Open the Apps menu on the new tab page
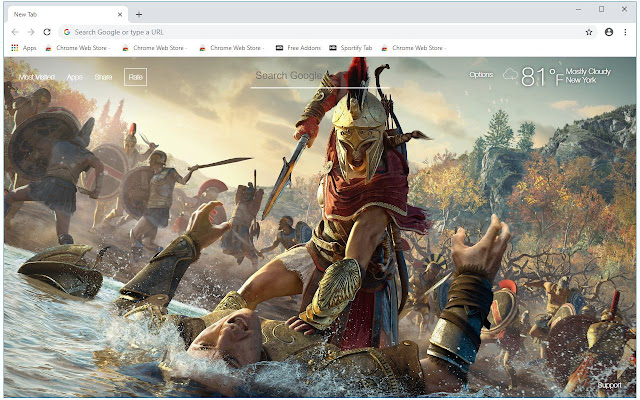The image size is (640, 400). [x=74, y=77]
